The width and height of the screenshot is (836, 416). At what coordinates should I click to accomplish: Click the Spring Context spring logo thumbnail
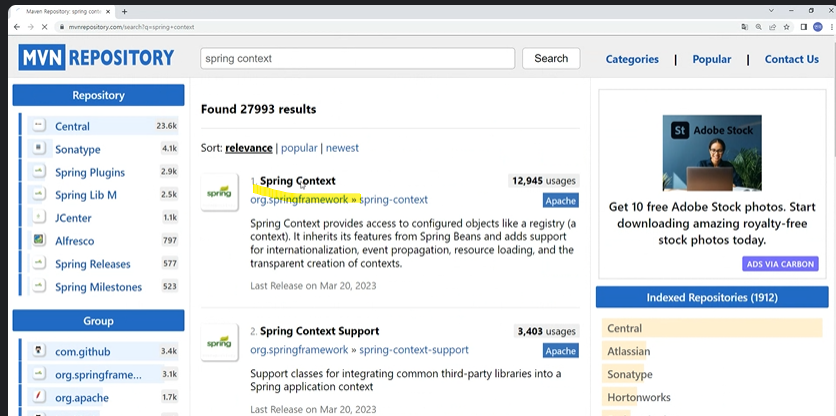point(220,192)
